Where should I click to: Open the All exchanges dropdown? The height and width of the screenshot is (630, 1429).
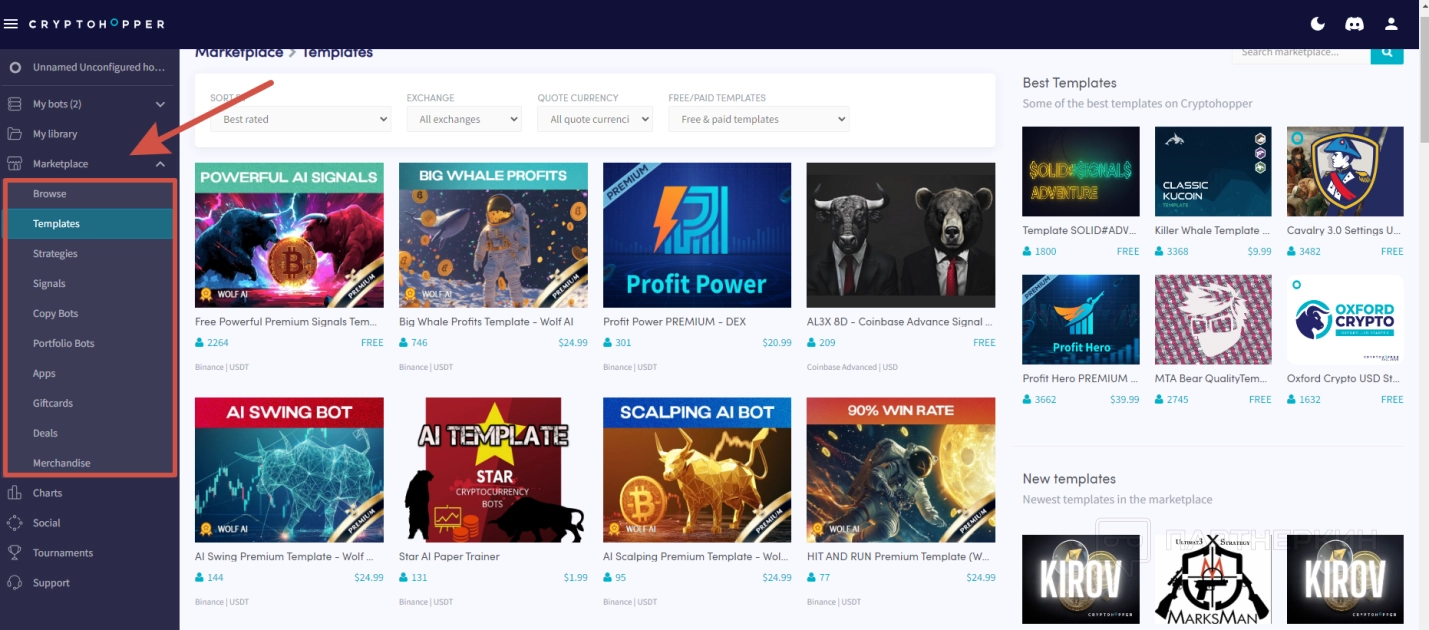point(464,119)
